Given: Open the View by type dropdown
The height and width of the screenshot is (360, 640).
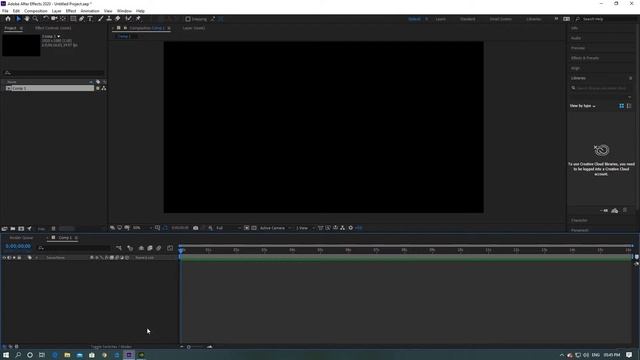Looking at the screenshot, I should pyautogui.click(x=582, y=106).
